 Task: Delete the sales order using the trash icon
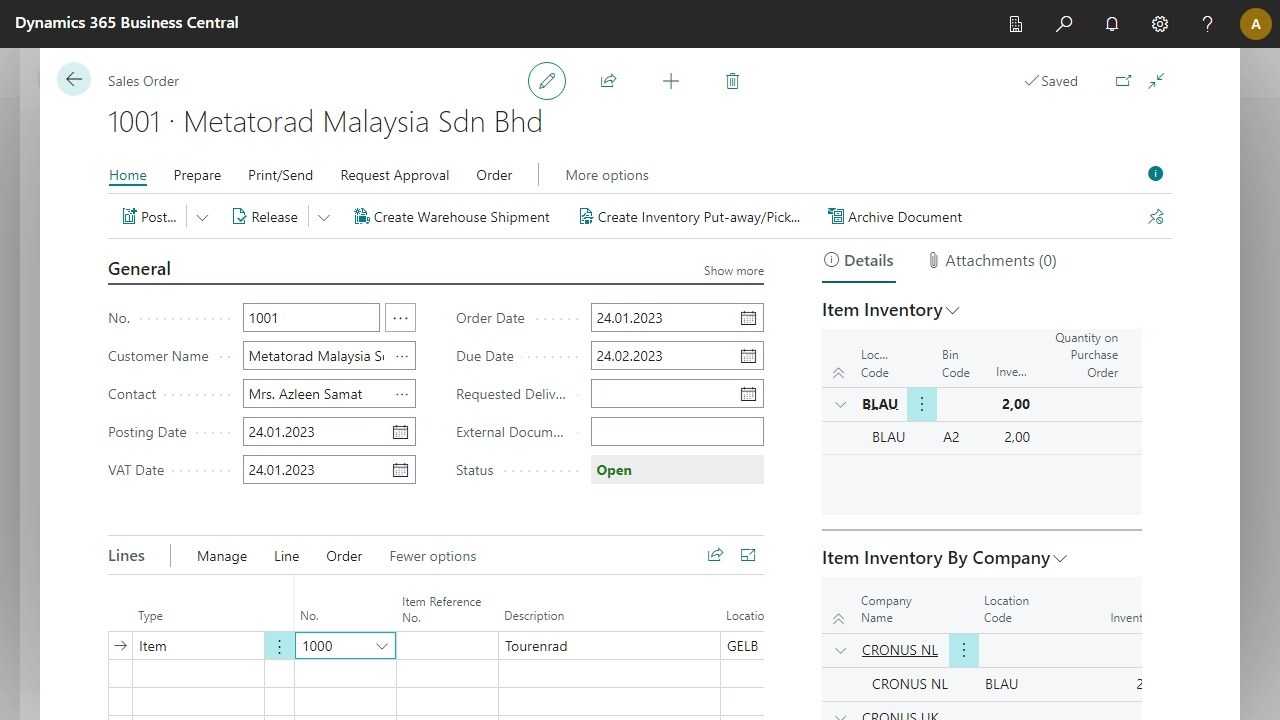[x=732, y=81]
